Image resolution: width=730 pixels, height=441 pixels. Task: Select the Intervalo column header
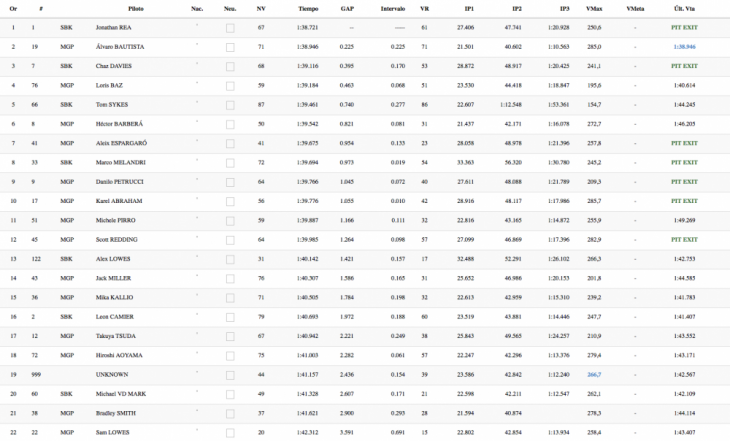click(x=392, y=8)
